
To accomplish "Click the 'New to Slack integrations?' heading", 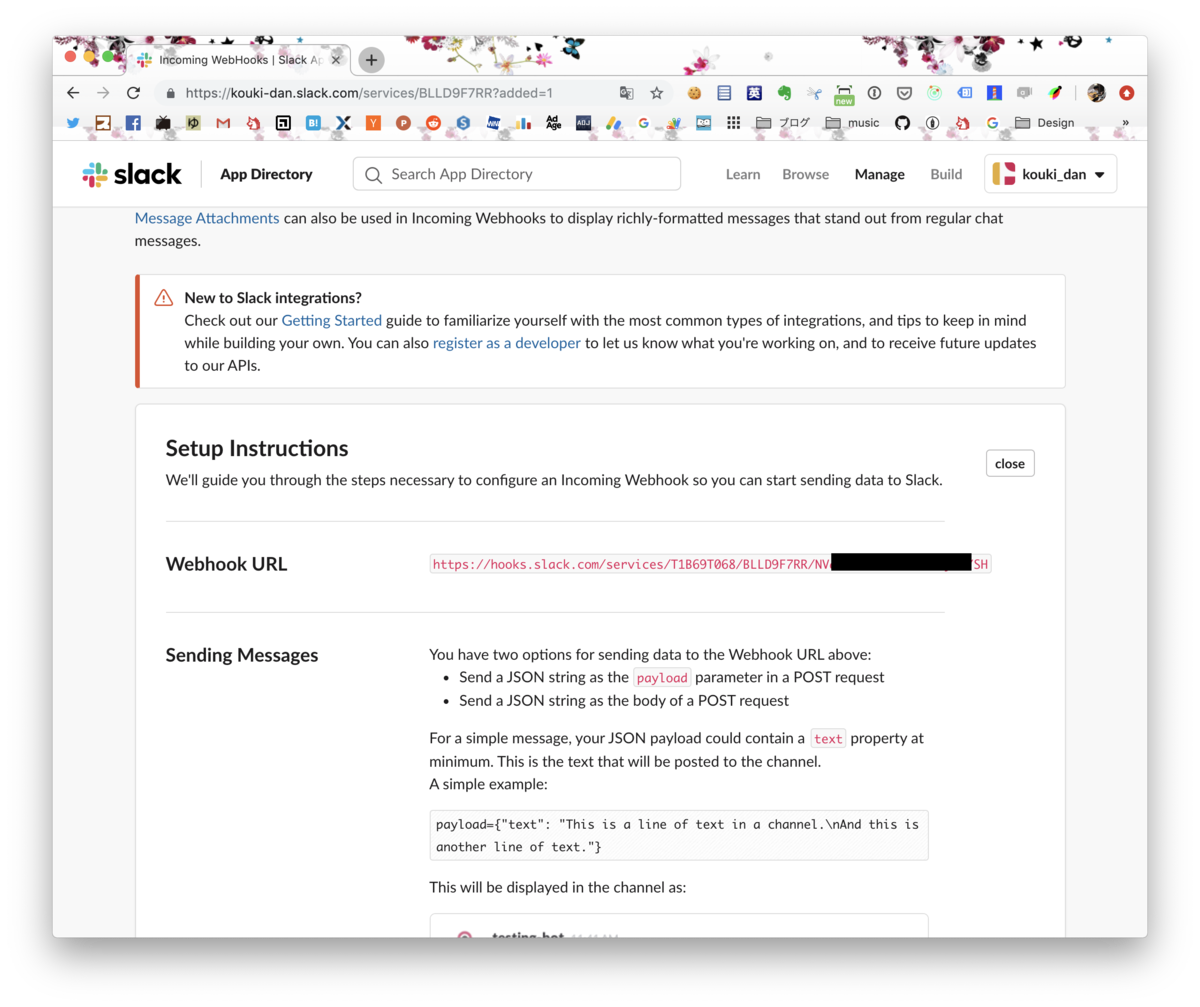I will pos(273,298).
